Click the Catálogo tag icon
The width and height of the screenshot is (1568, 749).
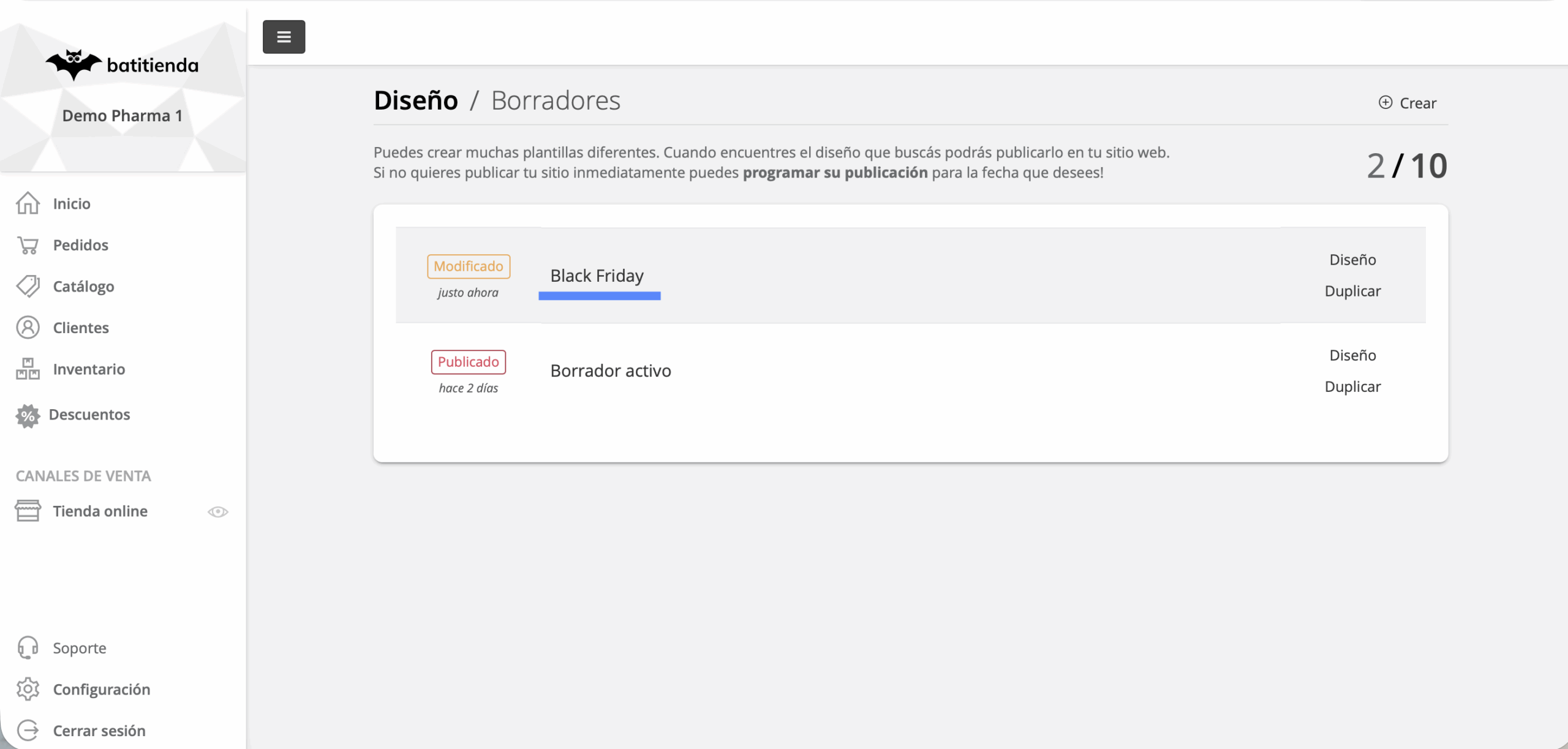(28, 286)
